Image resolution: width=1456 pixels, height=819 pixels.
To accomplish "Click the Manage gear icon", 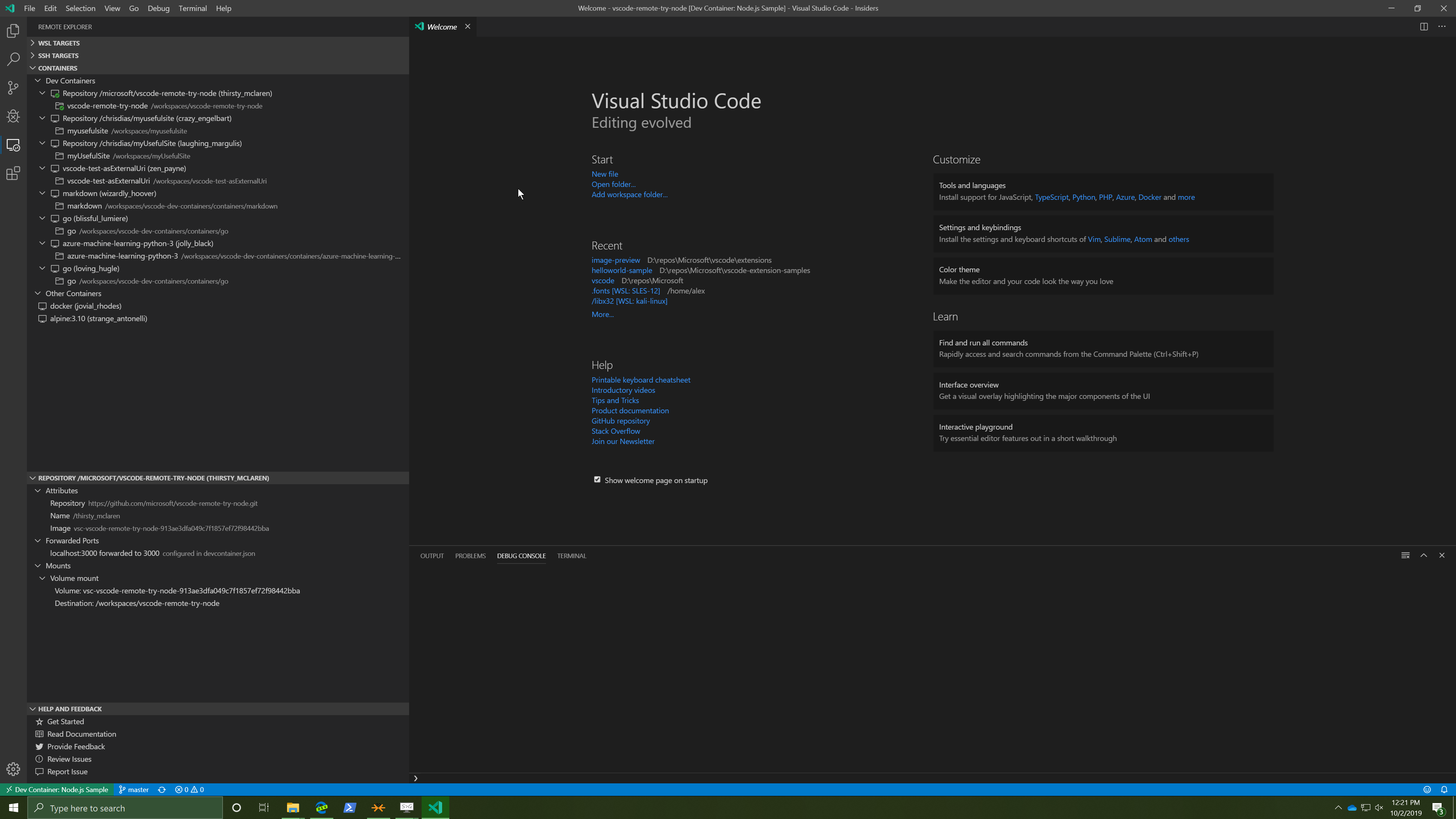I will tap(13, 769).
